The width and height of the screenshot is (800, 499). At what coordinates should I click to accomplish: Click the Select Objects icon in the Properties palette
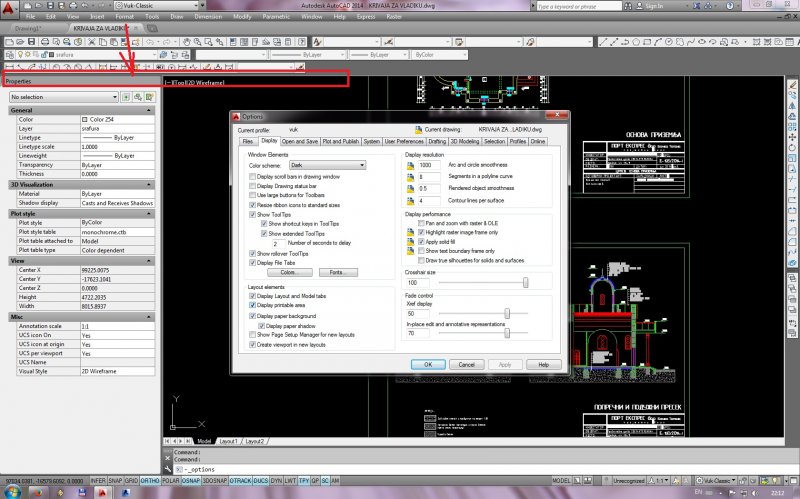click(138, 97)
